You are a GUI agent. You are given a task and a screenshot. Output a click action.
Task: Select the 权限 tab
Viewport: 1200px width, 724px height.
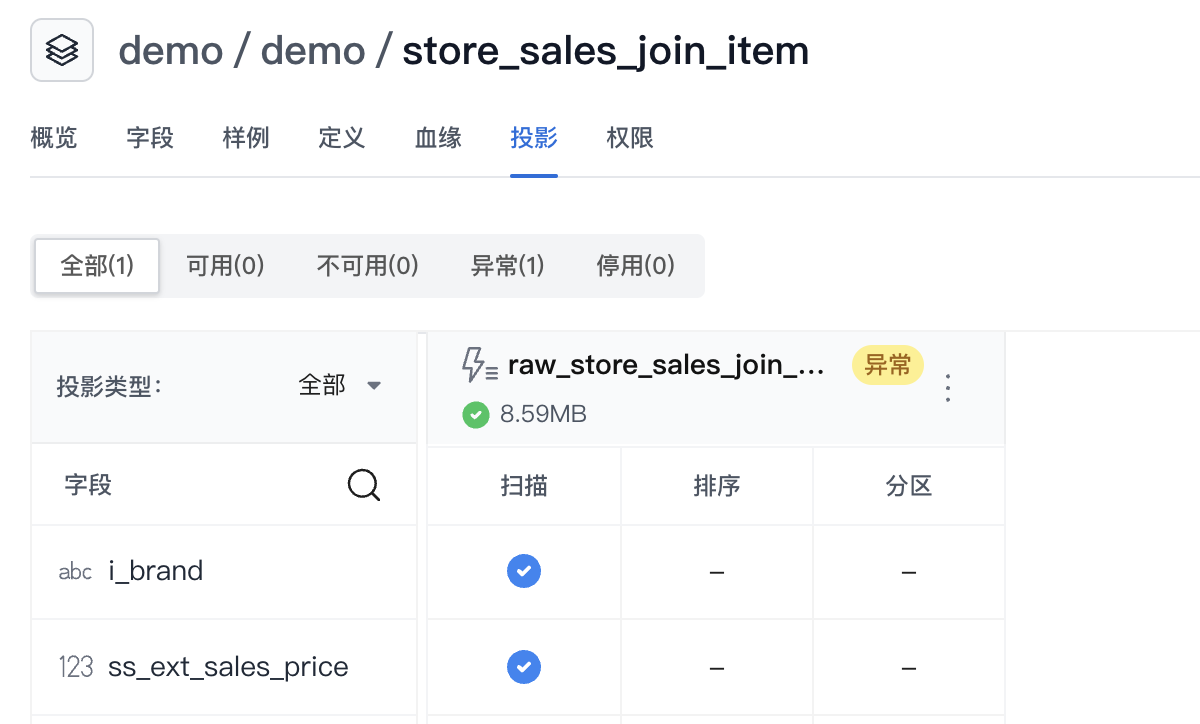pos(630,138)
